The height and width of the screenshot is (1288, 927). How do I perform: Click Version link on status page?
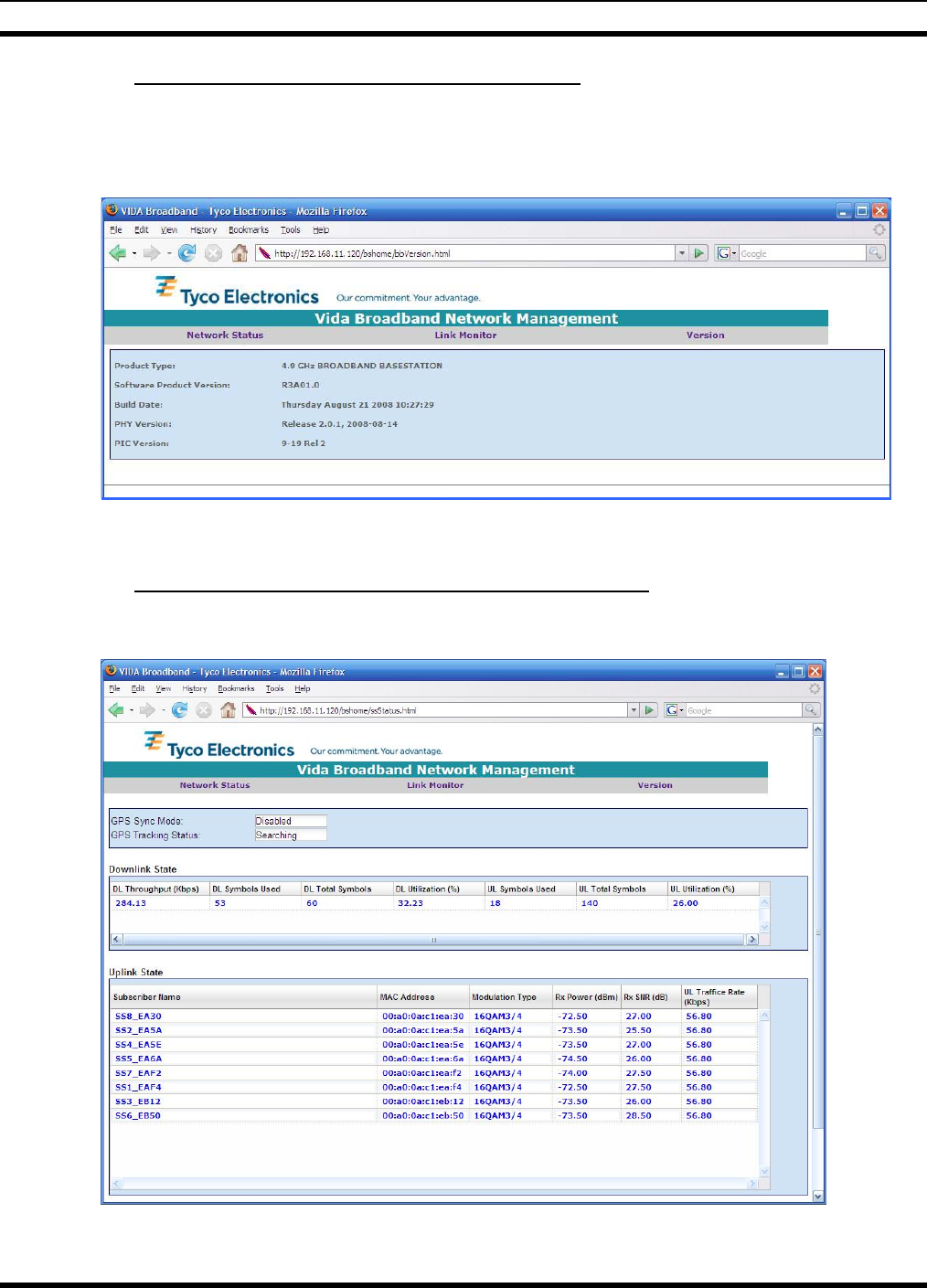[x=655, y=785]
